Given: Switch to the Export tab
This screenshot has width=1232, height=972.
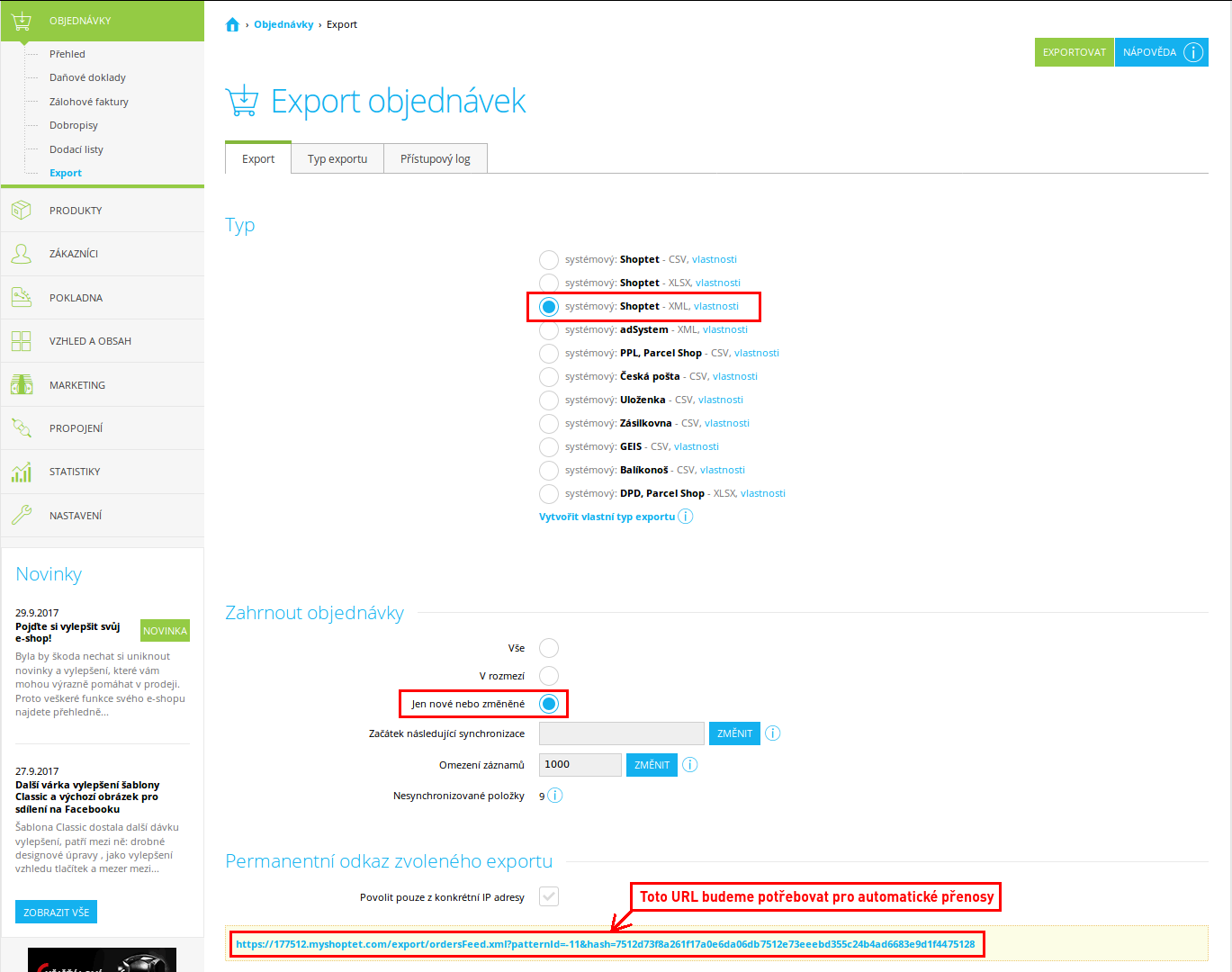Looking at the screenshot, I should [258, 158].
